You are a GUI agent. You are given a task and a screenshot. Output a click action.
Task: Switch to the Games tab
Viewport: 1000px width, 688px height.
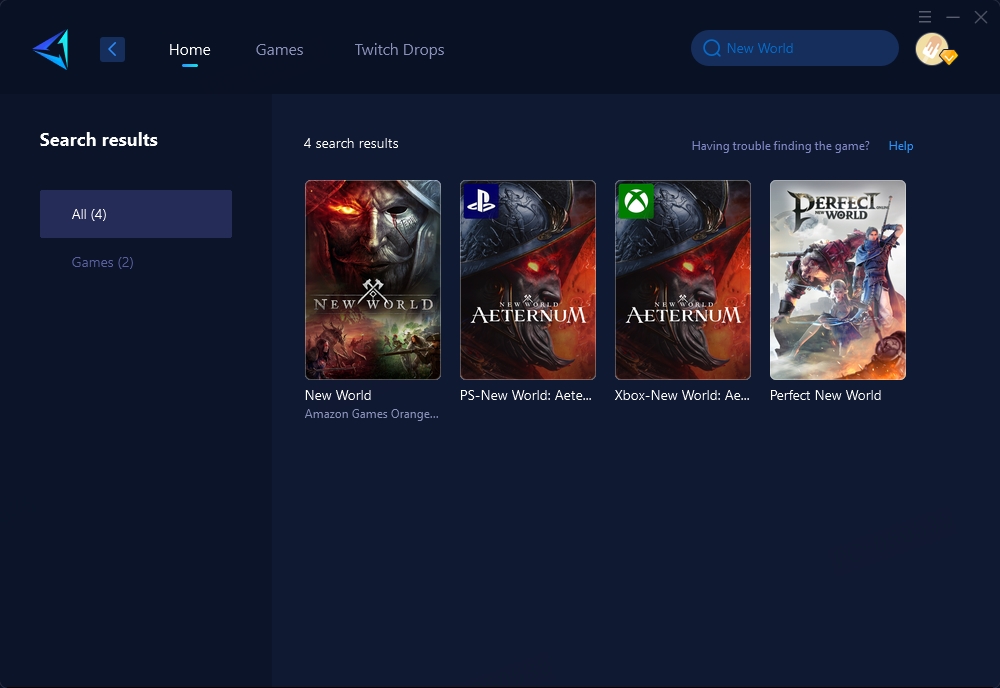(279, 50)
